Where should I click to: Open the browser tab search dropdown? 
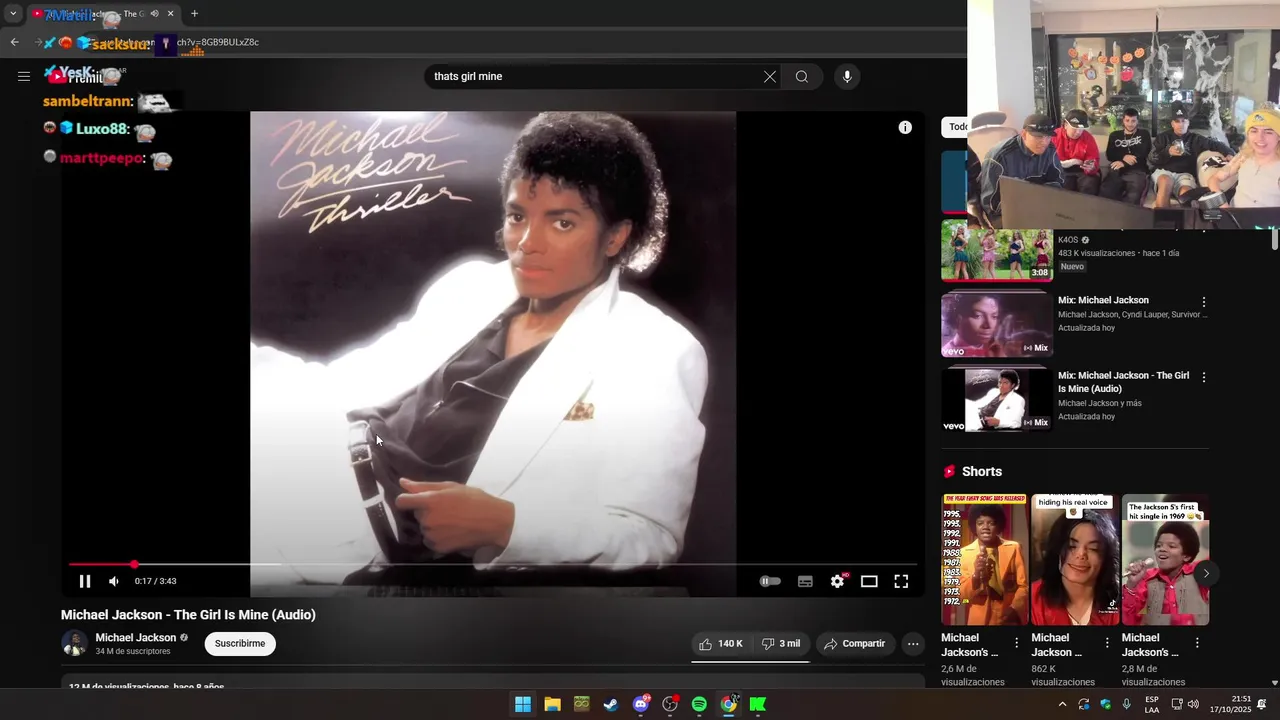click(13, 14)
